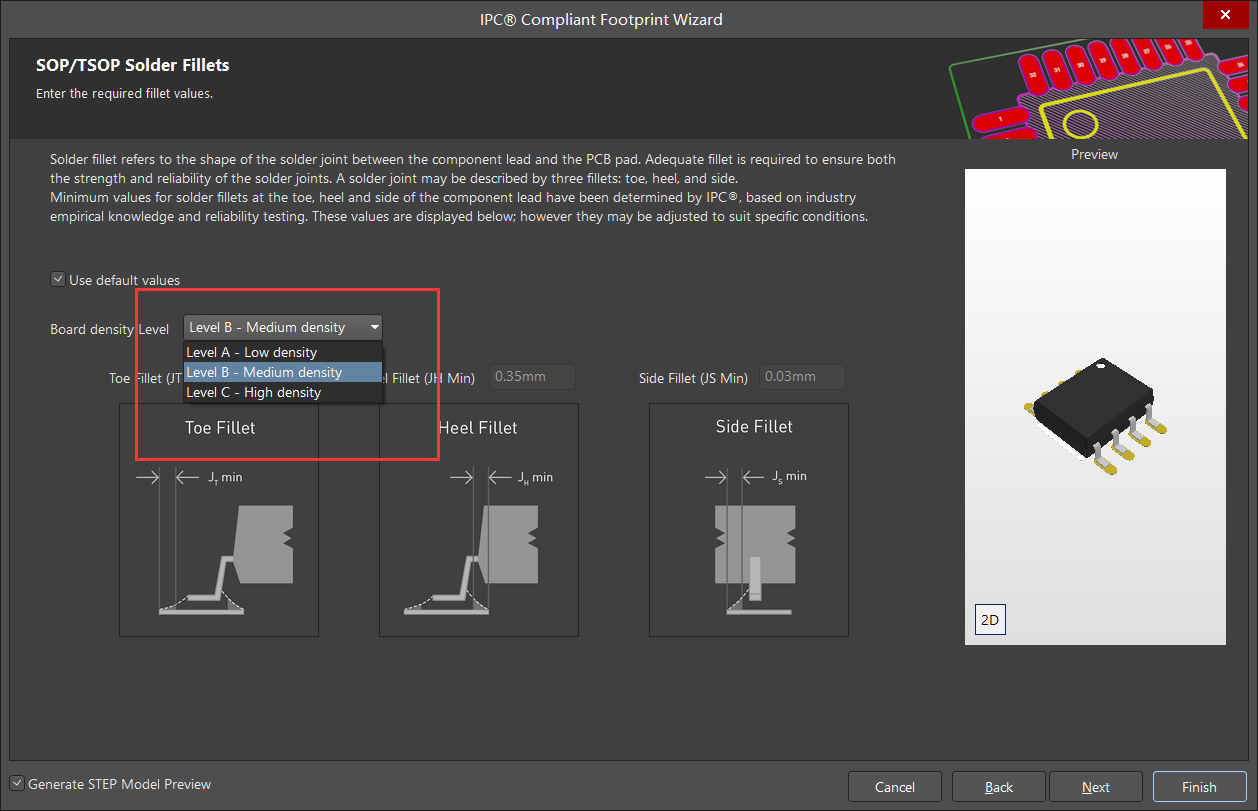Image resolution: width=1258 pixels, height=811 pixels.
Task: Click the SOP/TSOP Solder Fillets heading
Action: (133, 65)
